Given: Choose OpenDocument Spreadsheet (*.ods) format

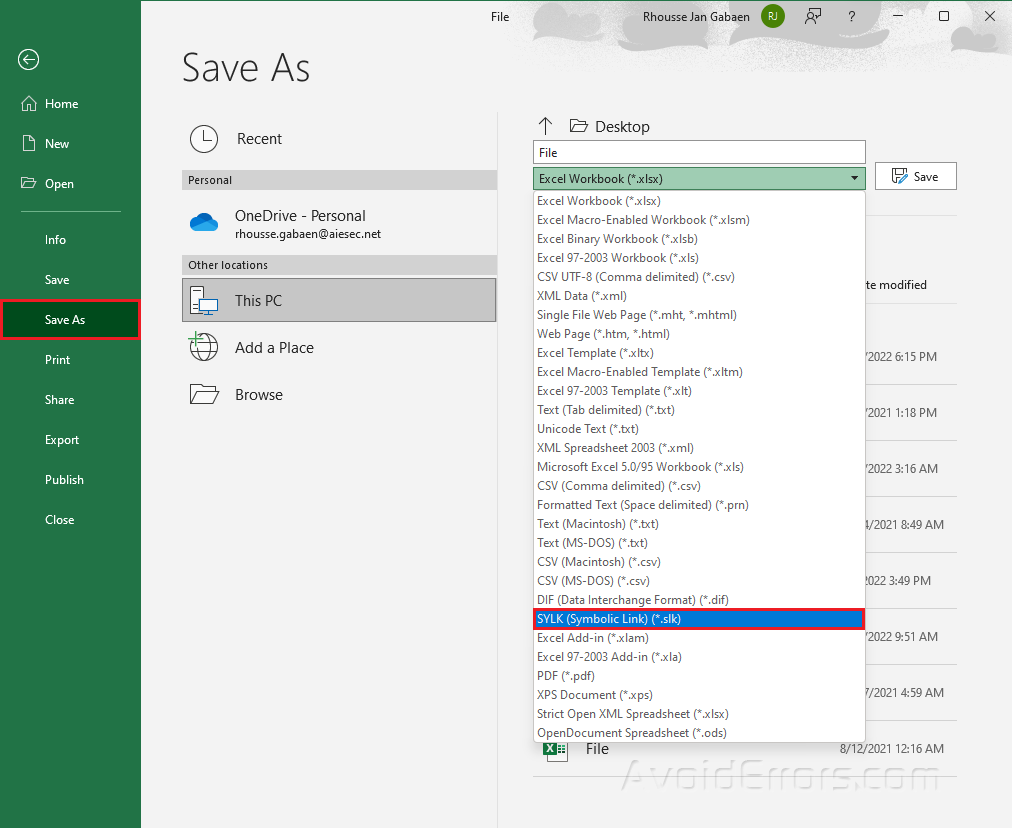Looking at the screenshot, I should pos(632,733).
